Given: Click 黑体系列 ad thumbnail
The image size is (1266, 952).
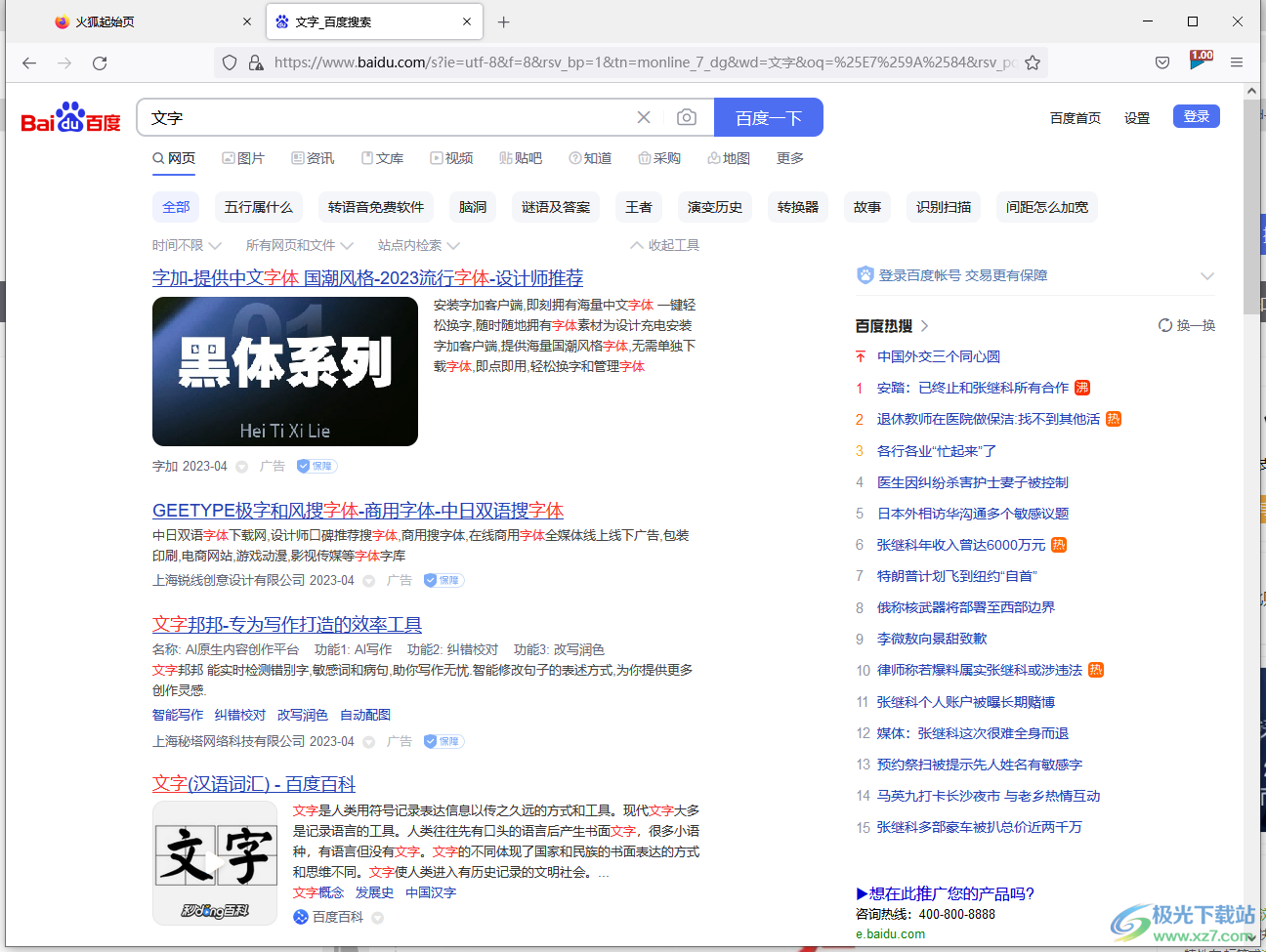Looking at the screenshot, I should pos(285,371).
